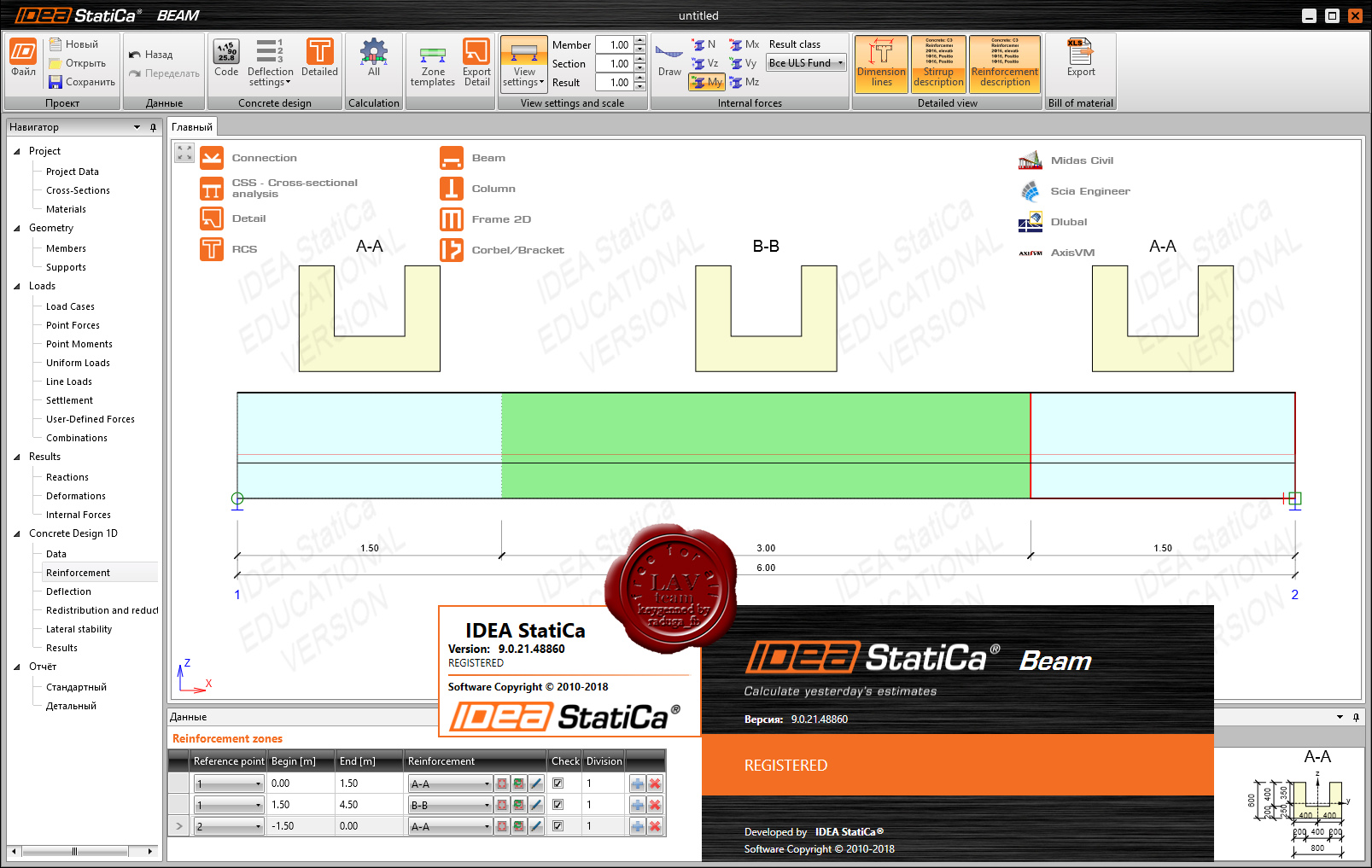Launch the Column application

[x=478, y=189]
